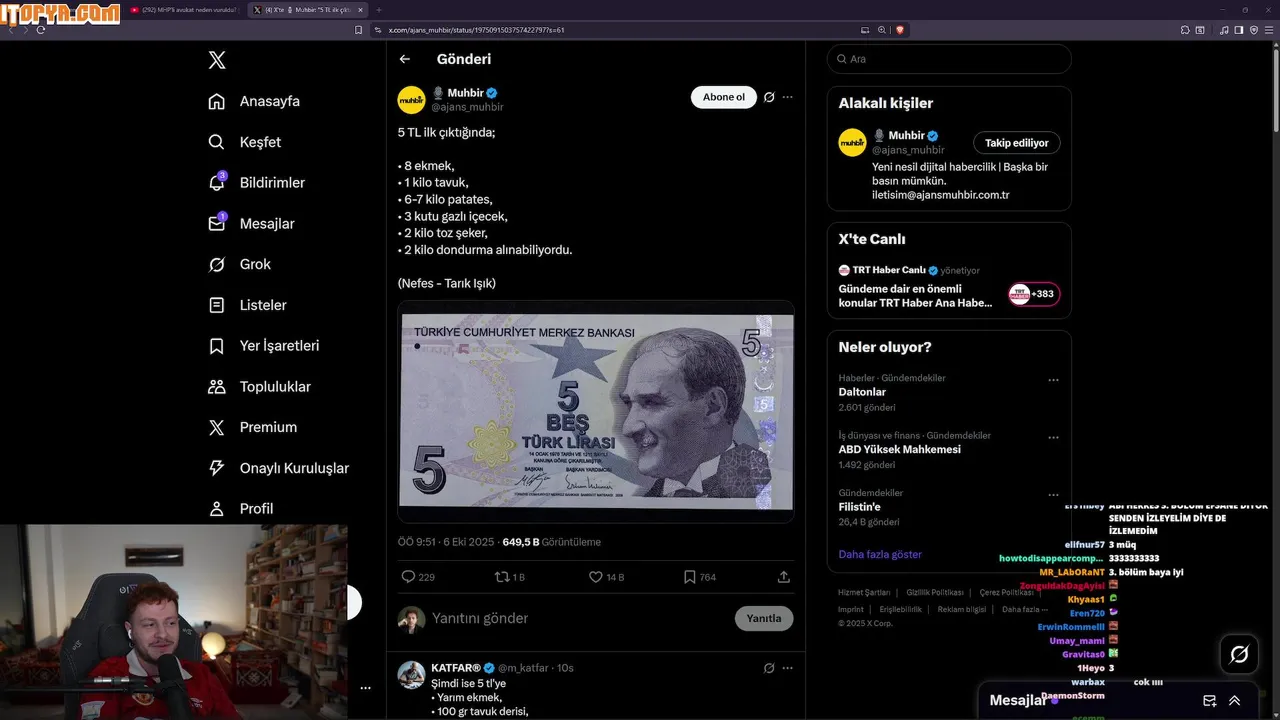This screenshot has height=720, width=1280.
Task: Open the Erişilebilirlik footer link
Action: [x=901, y=609]
